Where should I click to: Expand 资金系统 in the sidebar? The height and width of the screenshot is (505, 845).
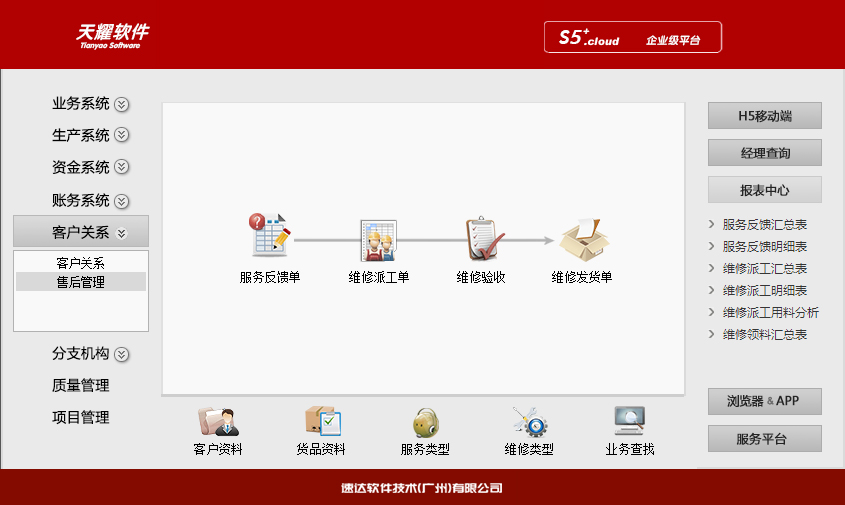pos(90,167)
